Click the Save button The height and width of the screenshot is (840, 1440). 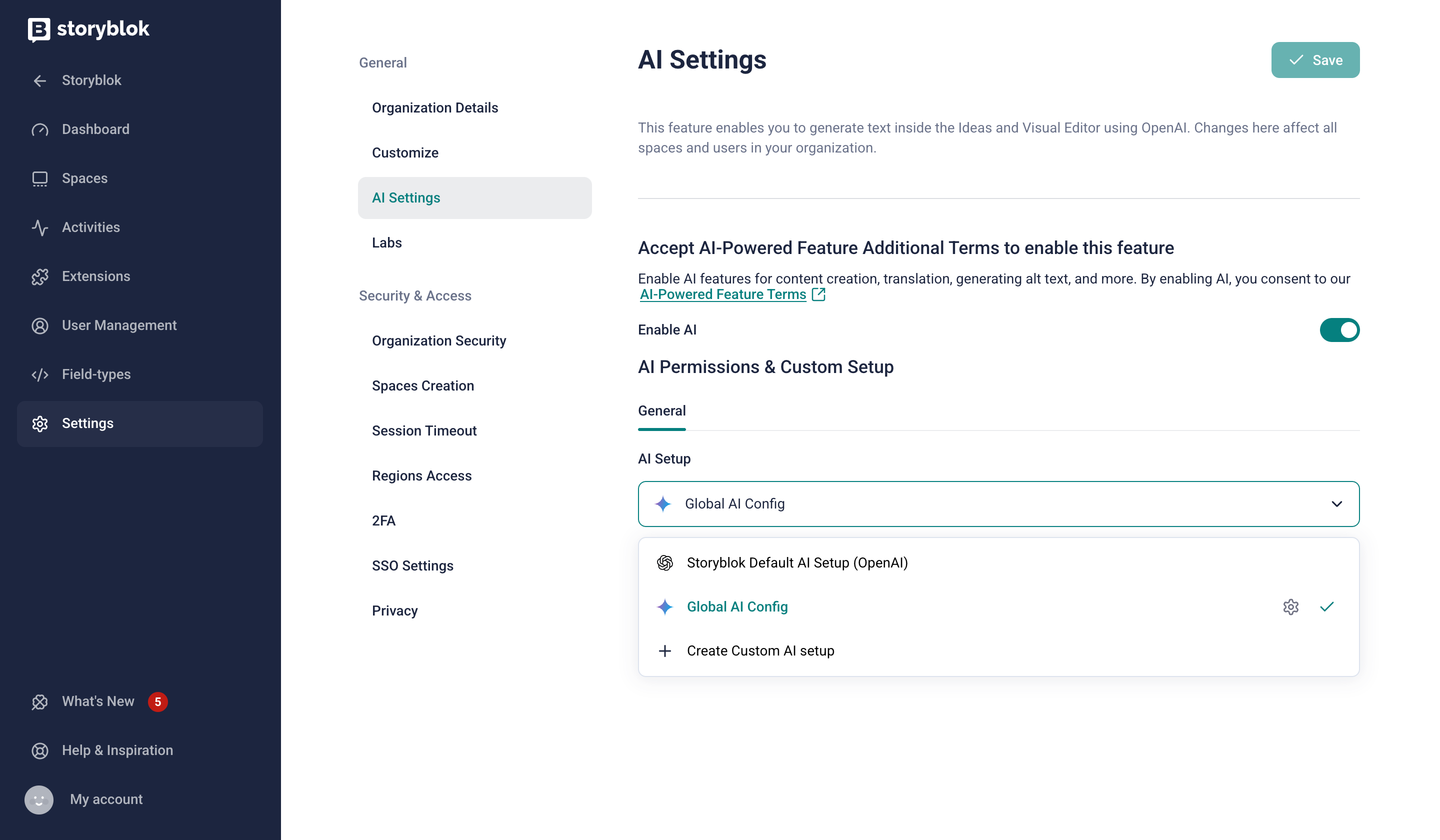click(1315, 60)
